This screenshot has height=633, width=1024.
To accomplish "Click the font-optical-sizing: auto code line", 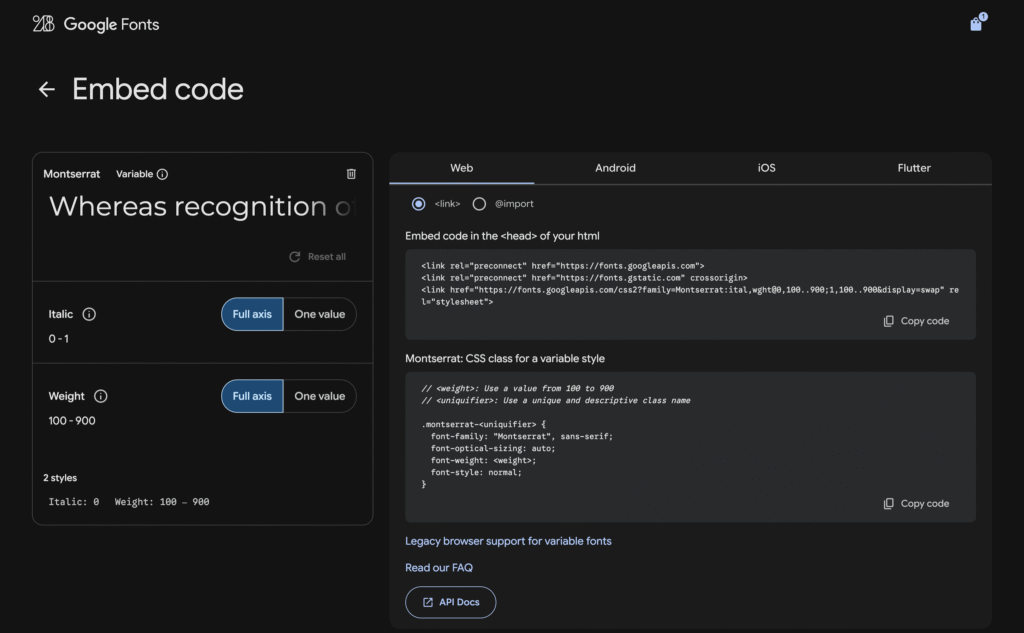I will (493, 448).
